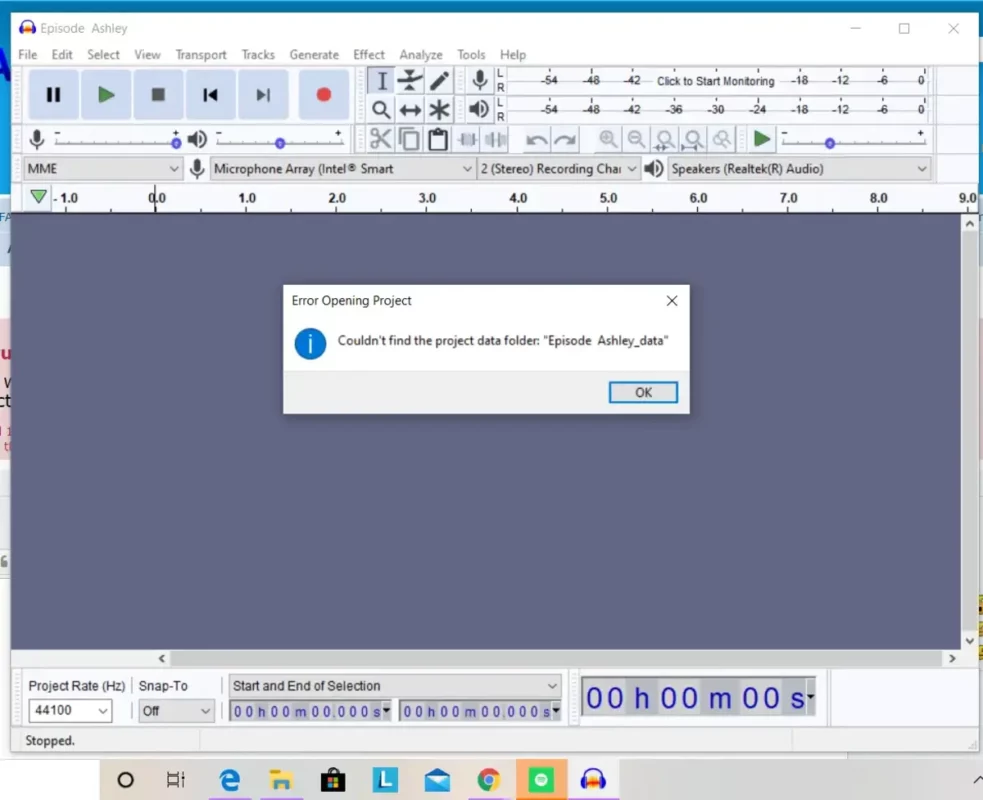This screenshot has height=800, width=983.
Task: Click the playback meter speaker icon
Action: (x=479, y=109)
